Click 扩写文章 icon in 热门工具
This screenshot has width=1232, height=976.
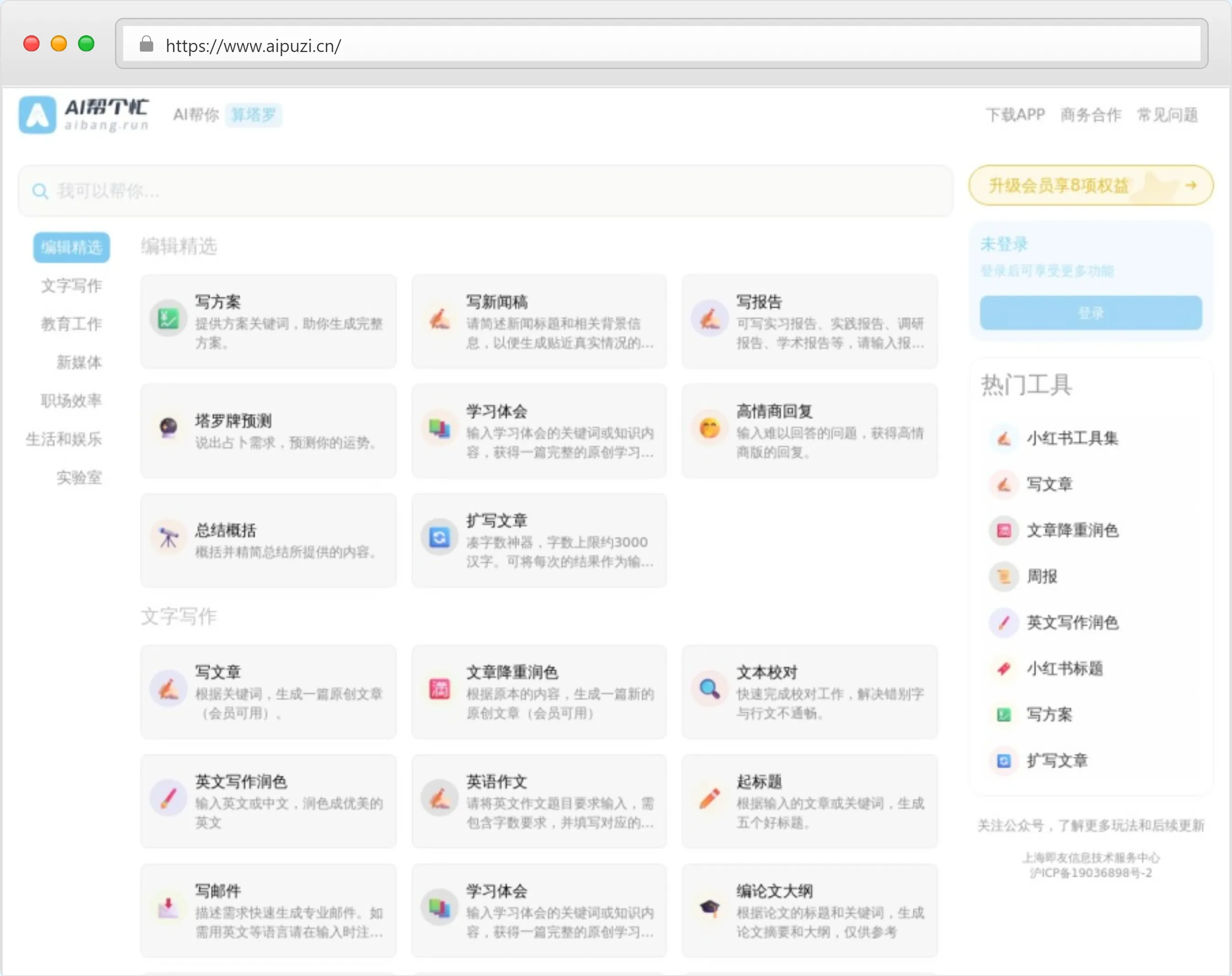click(x=1003, y=761)
